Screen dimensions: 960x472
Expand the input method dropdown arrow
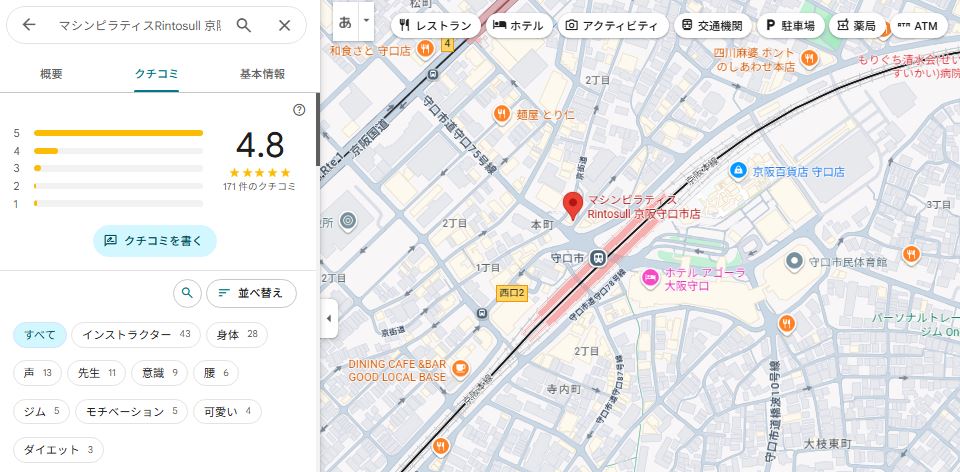[366, 21]
